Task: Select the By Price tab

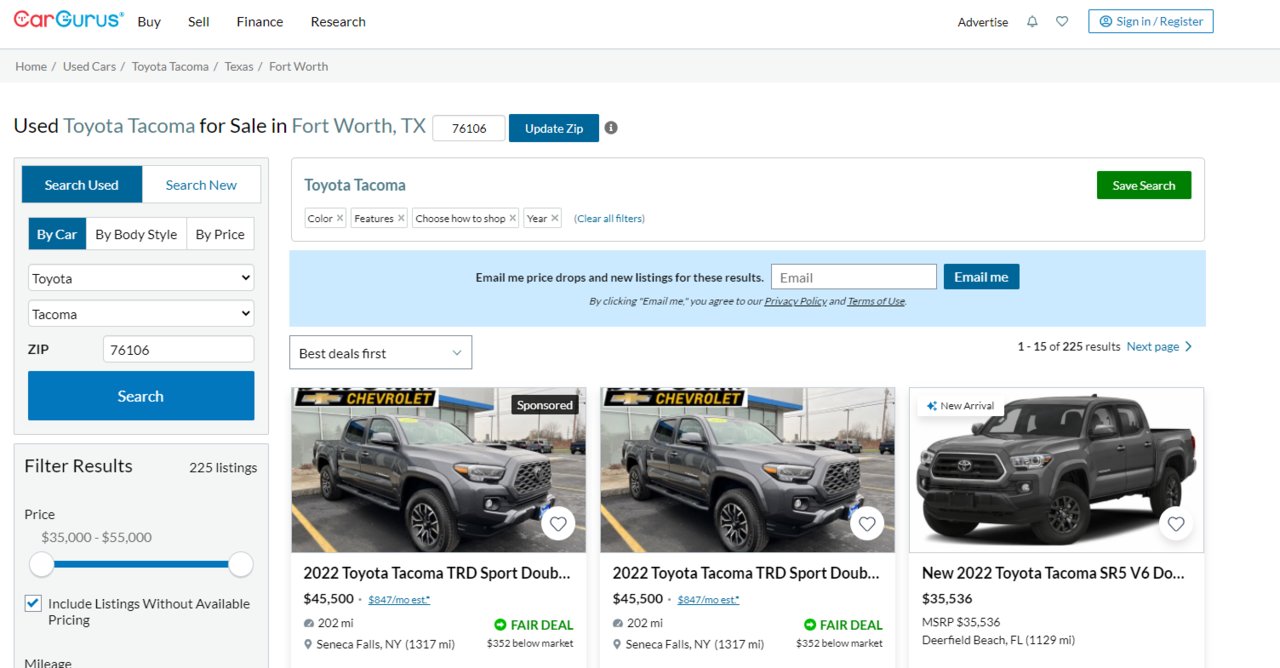Action: (220, 234)
